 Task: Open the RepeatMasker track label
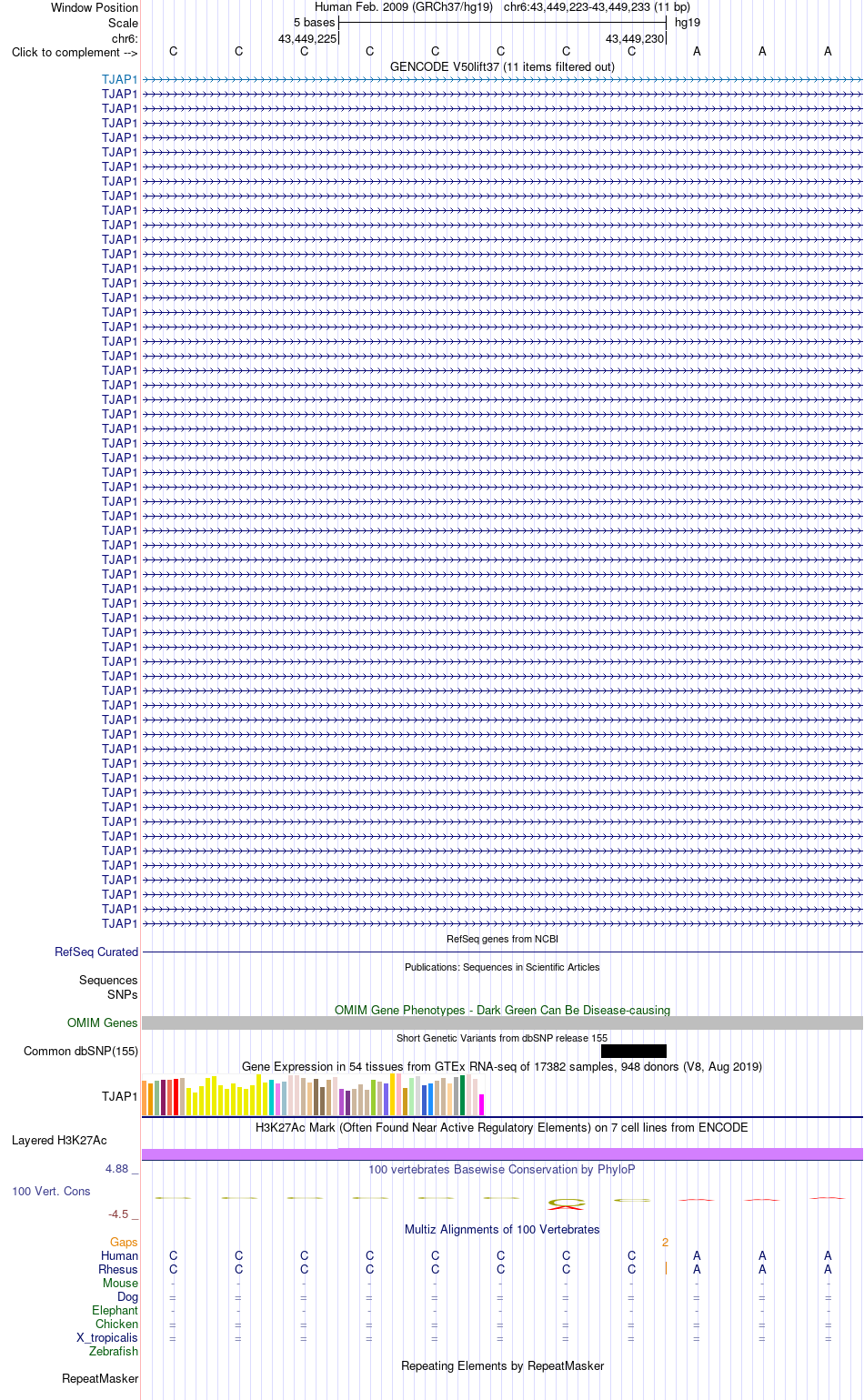100,1378
